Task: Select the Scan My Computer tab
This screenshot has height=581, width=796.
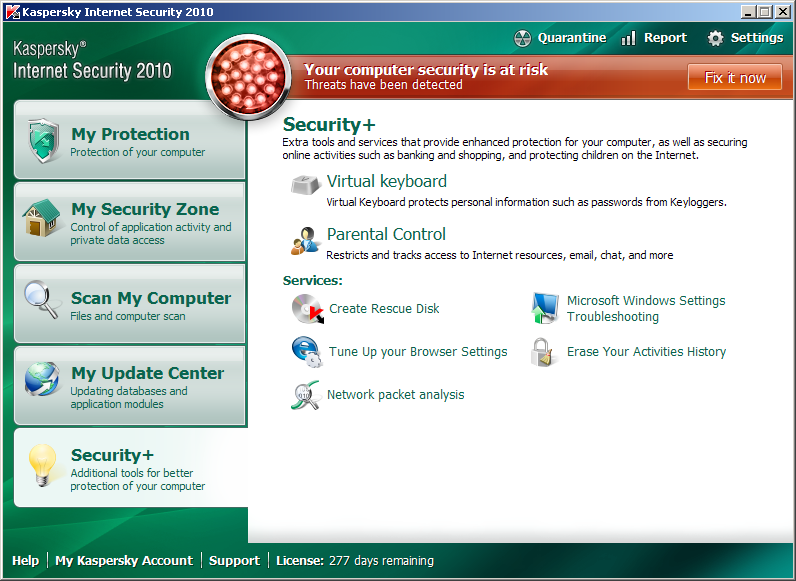Action: pos(130,304)
